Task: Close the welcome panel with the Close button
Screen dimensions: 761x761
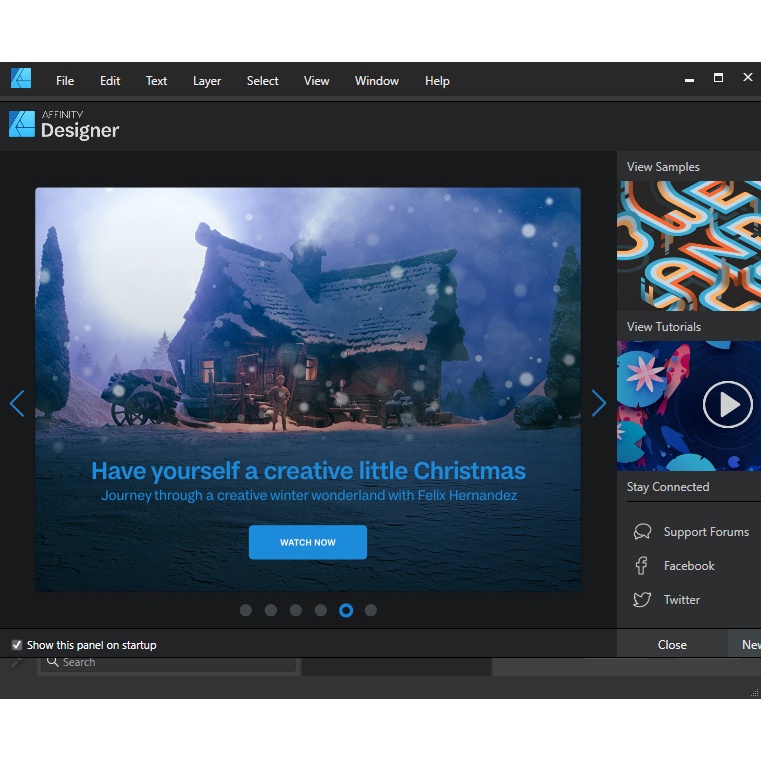Action: [672, 645]
